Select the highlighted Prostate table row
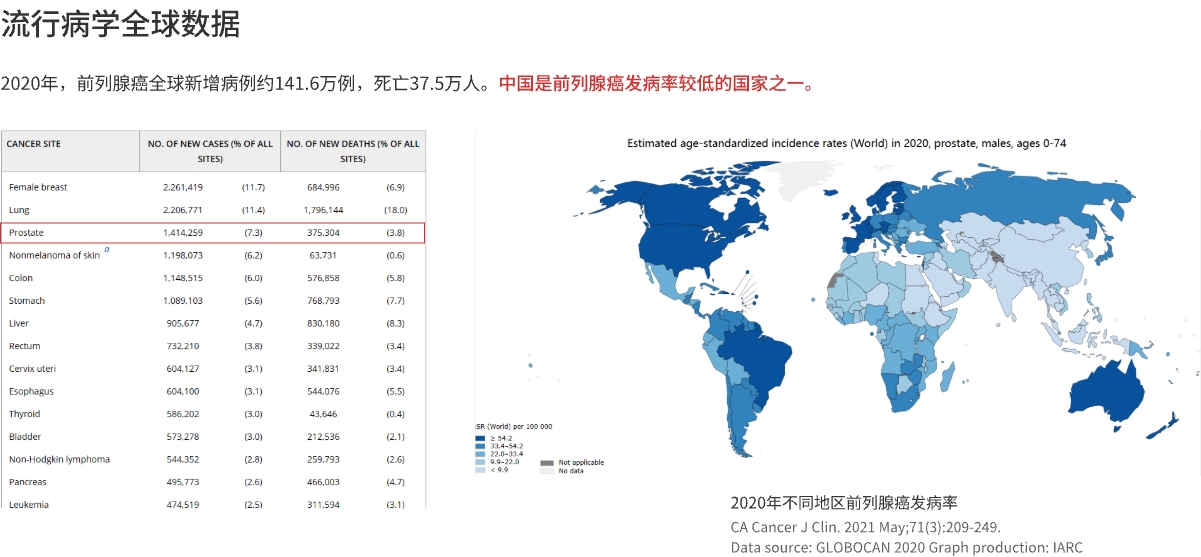This screenshot has height=557, width=1201. pos(213,233)
